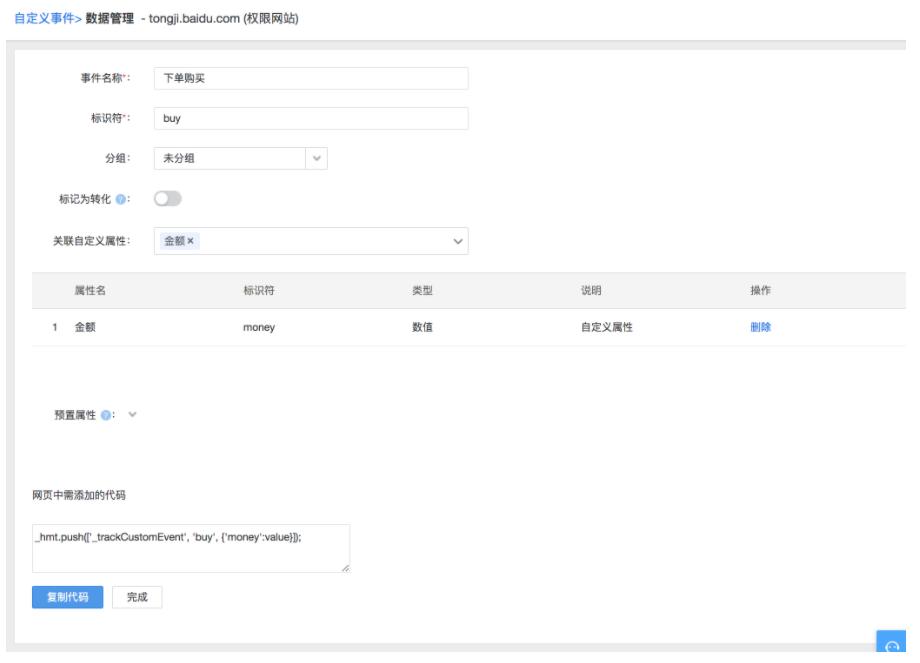
Task: Expand the 预置属性 section chevron
Action: (132, 414)
